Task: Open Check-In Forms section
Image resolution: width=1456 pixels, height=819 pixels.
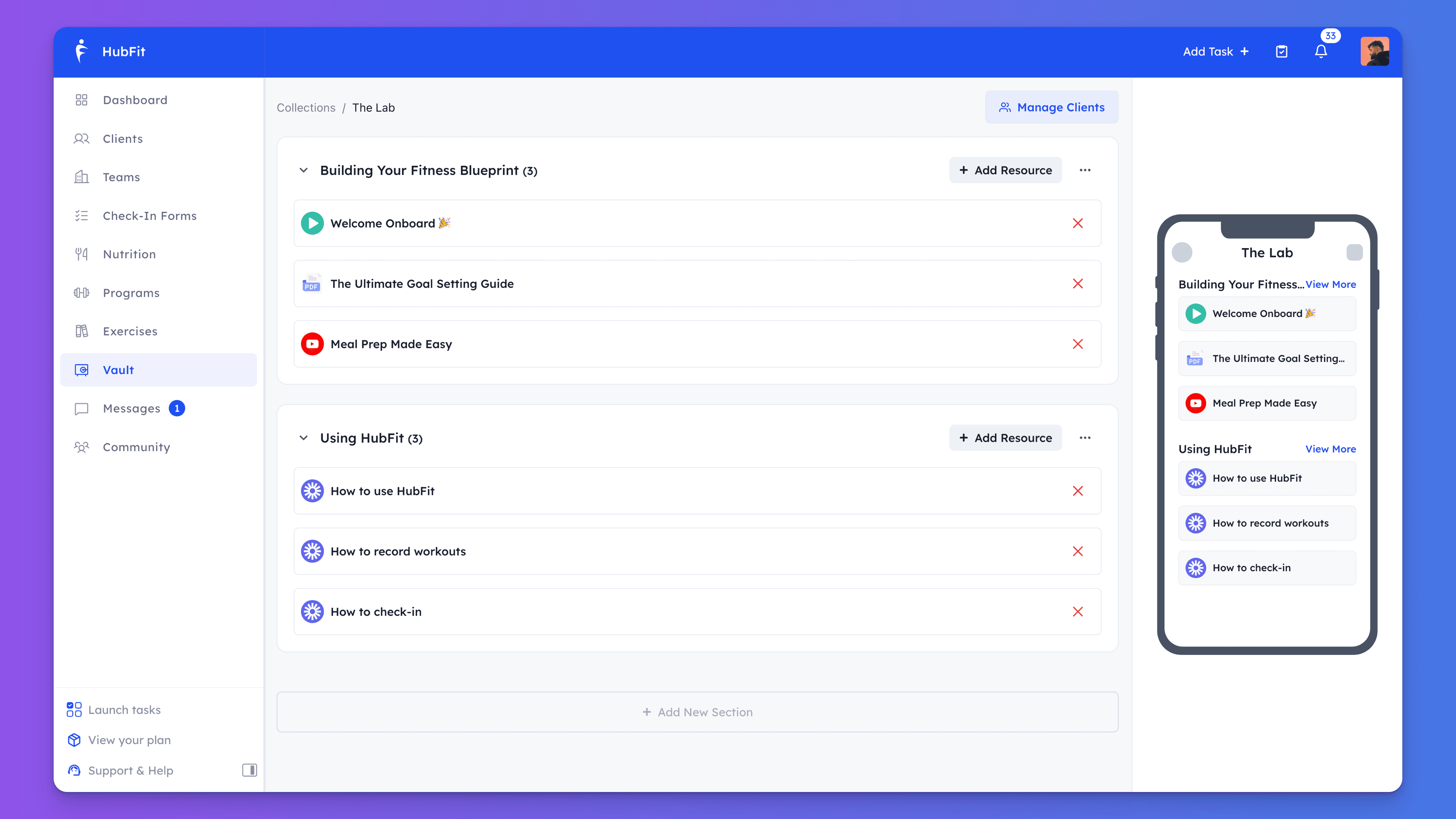Action: pos(149,215)
